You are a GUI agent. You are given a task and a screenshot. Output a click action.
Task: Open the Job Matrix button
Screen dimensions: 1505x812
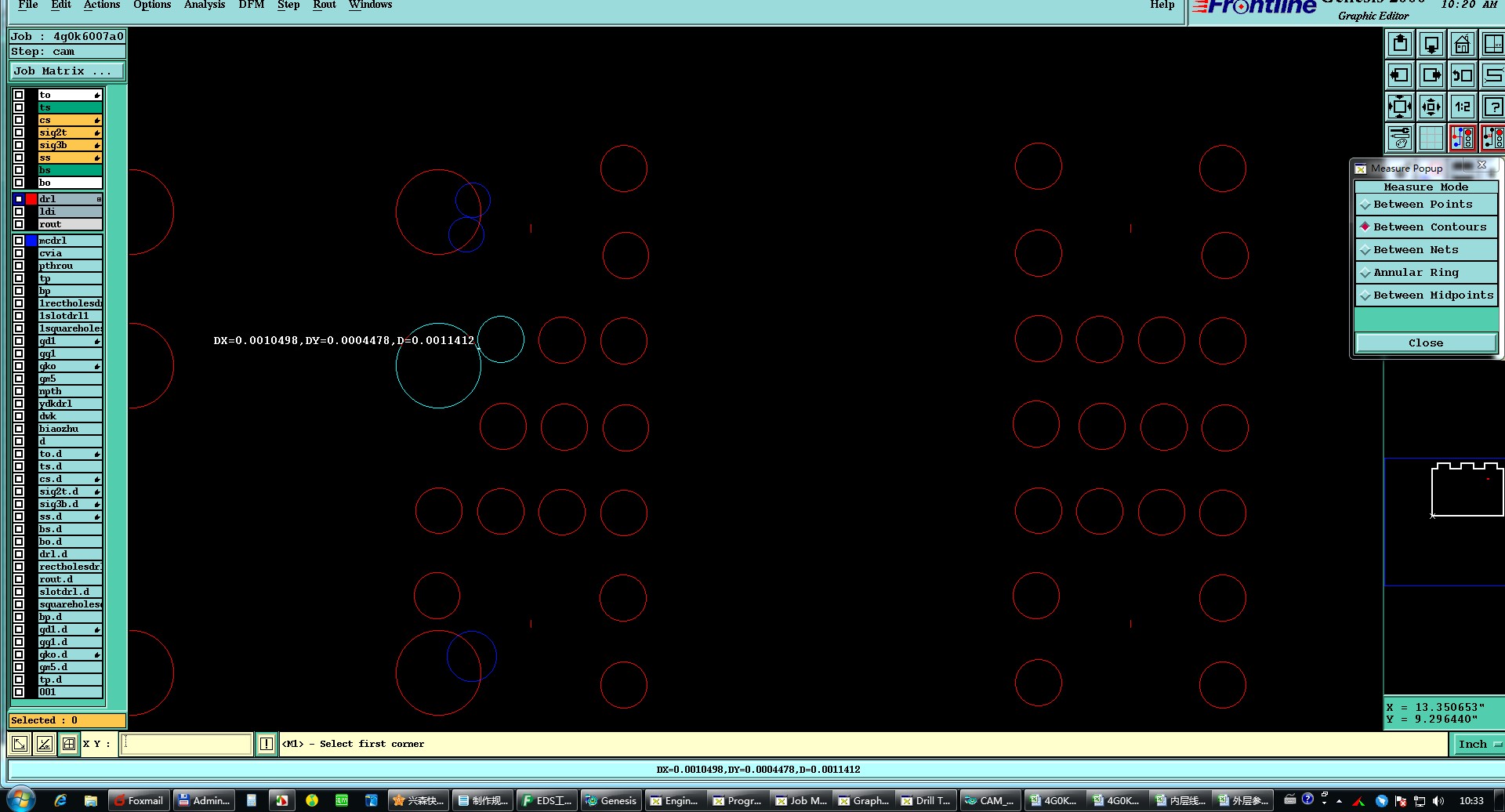click(67, 71)
